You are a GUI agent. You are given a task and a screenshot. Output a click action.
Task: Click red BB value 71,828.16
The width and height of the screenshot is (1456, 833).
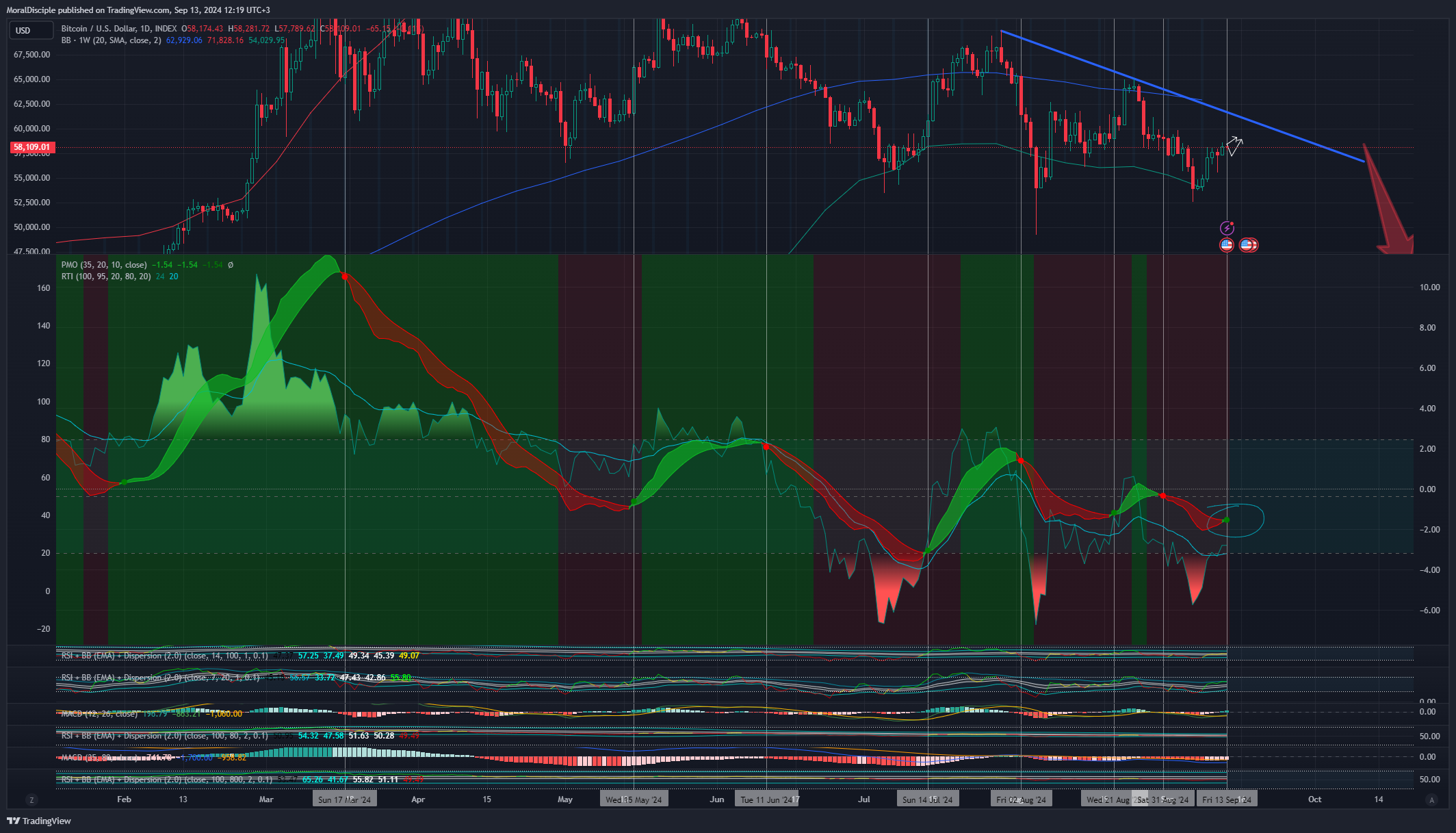[x=225, y=40]
